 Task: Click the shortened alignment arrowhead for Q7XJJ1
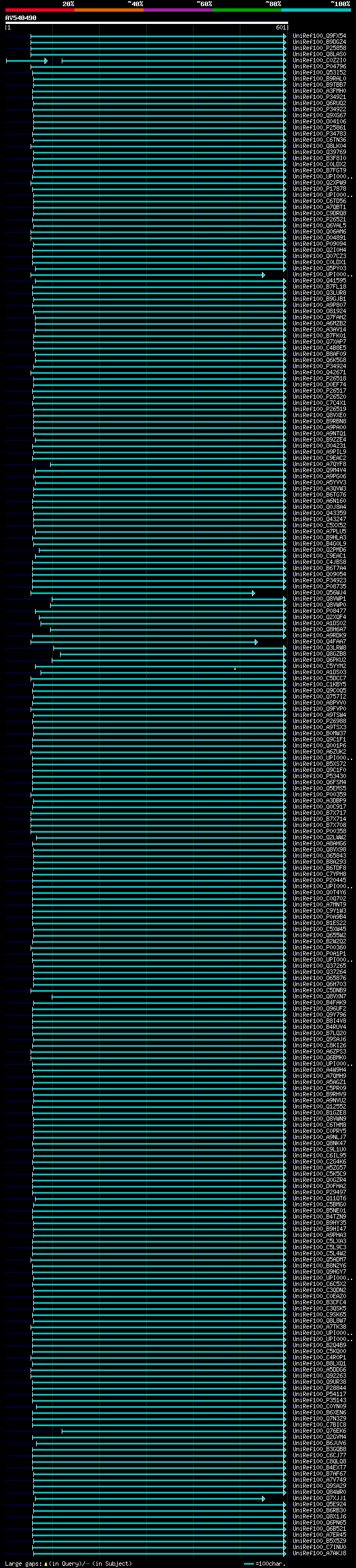click(263, 1498)
